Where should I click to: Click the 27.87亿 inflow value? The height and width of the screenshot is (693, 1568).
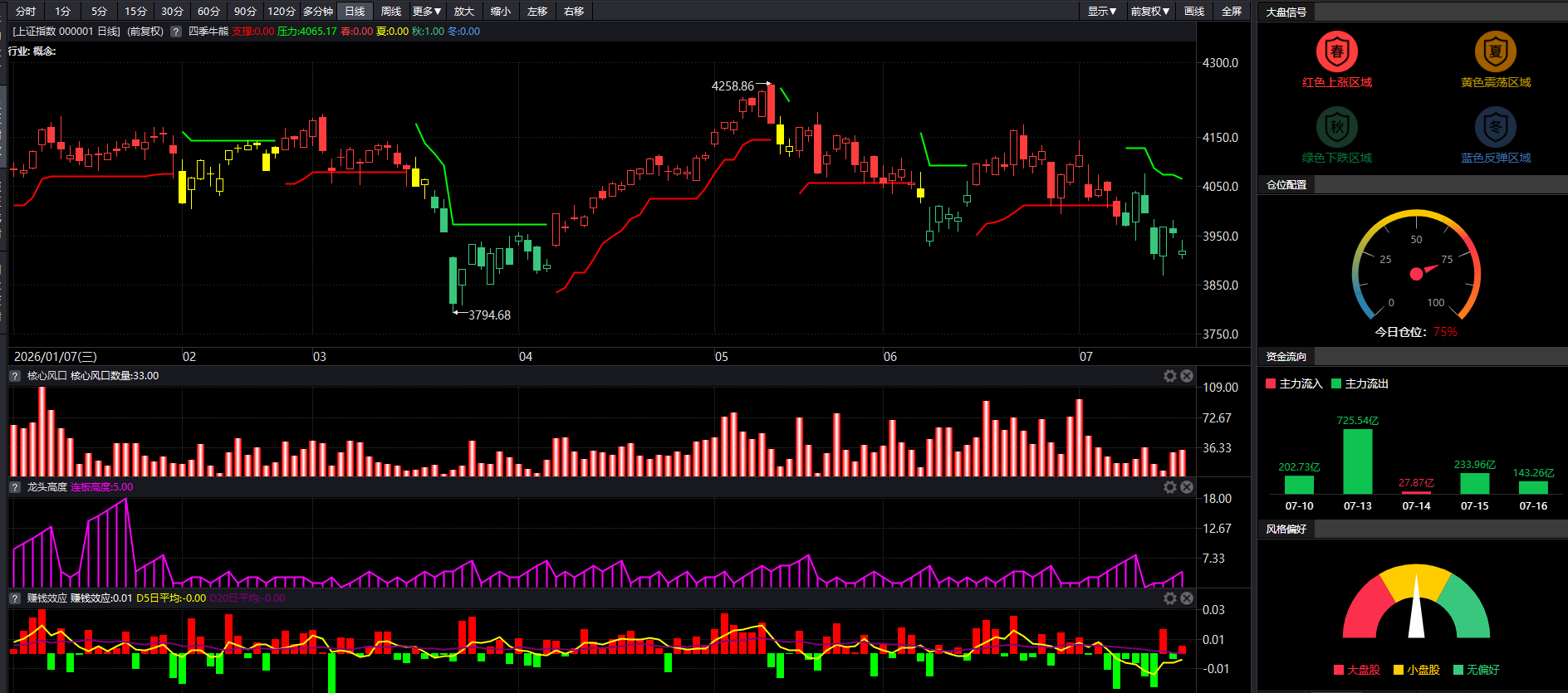(x=1416, y=483)
